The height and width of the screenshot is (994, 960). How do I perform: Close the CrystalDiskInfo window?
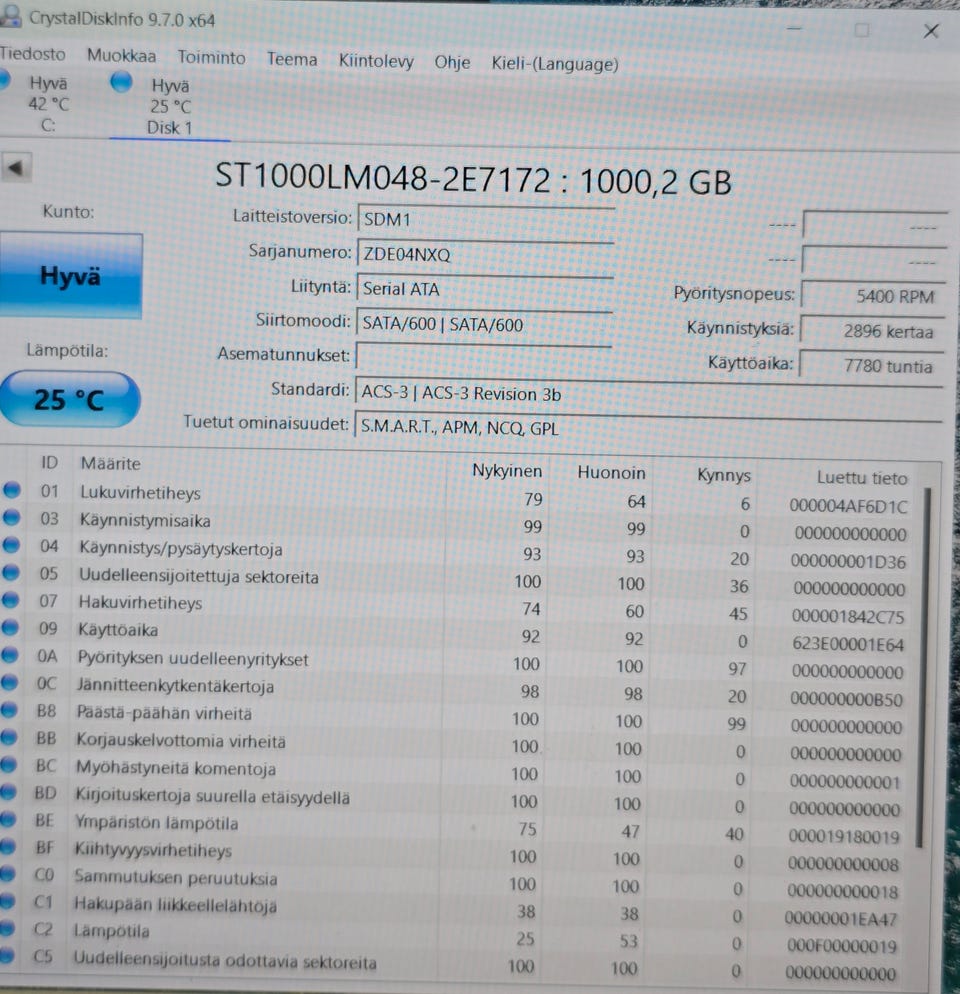[930, 30]
